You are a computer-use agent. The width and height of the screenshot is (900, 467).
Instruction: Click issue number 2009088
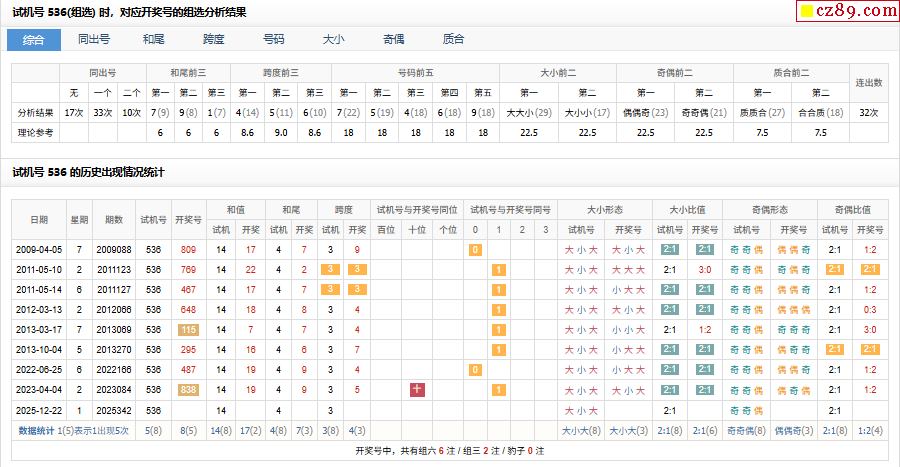click(x=114, y=249)
